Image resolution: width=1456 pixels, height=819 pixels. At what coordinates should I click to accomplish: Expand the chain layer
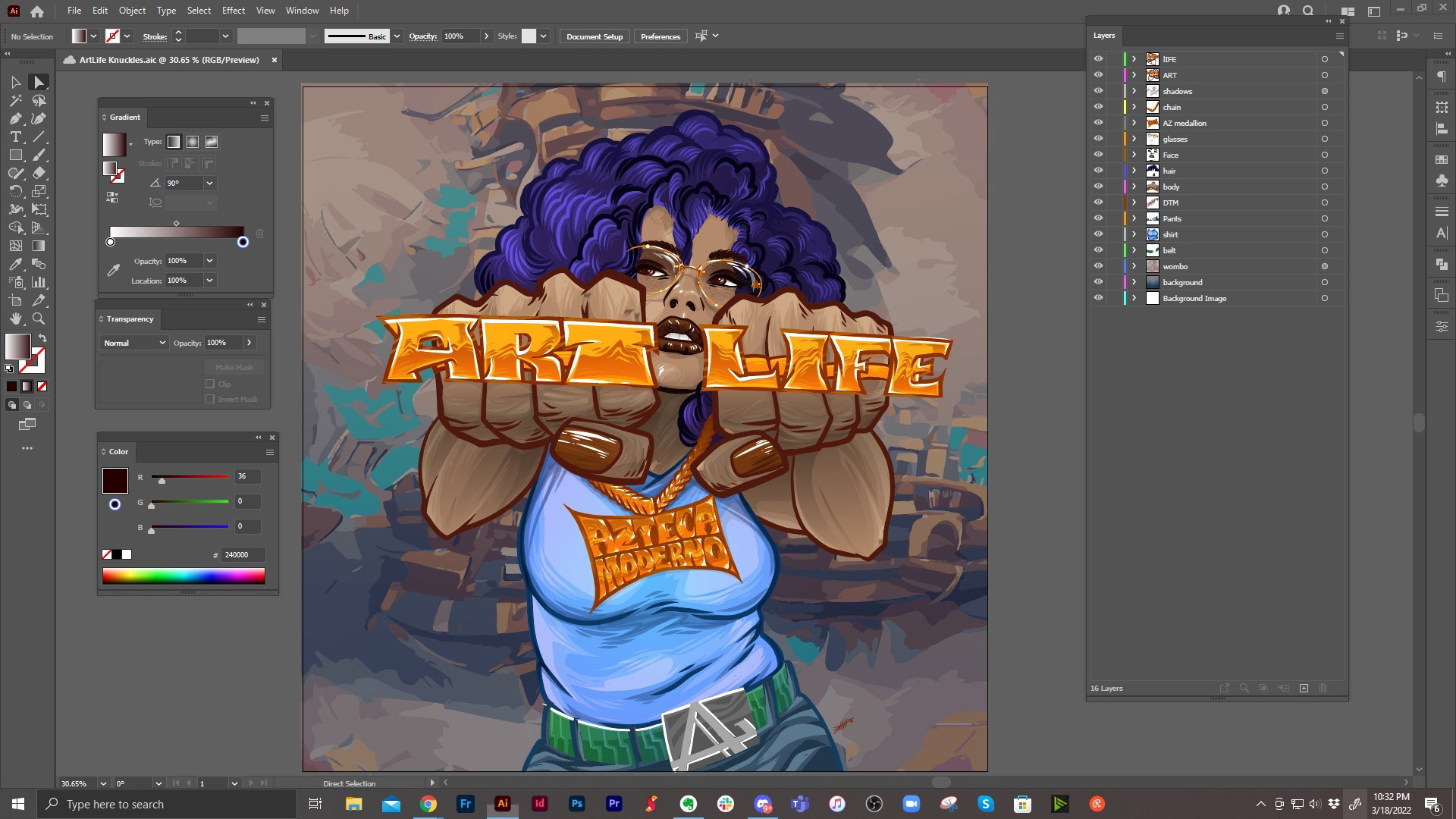[x=1134, y=107]
